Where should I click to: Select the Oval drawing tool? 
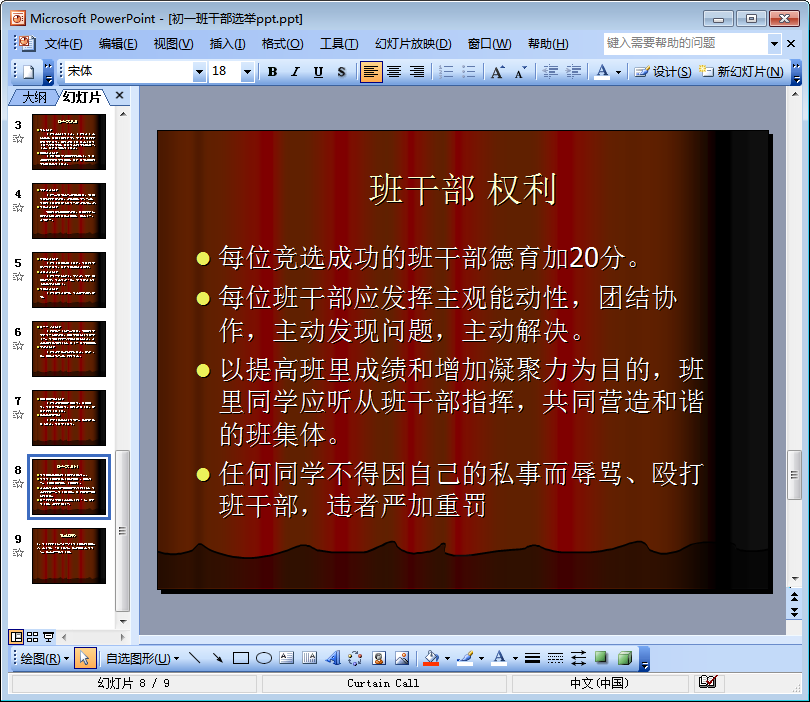pos(264,658)
